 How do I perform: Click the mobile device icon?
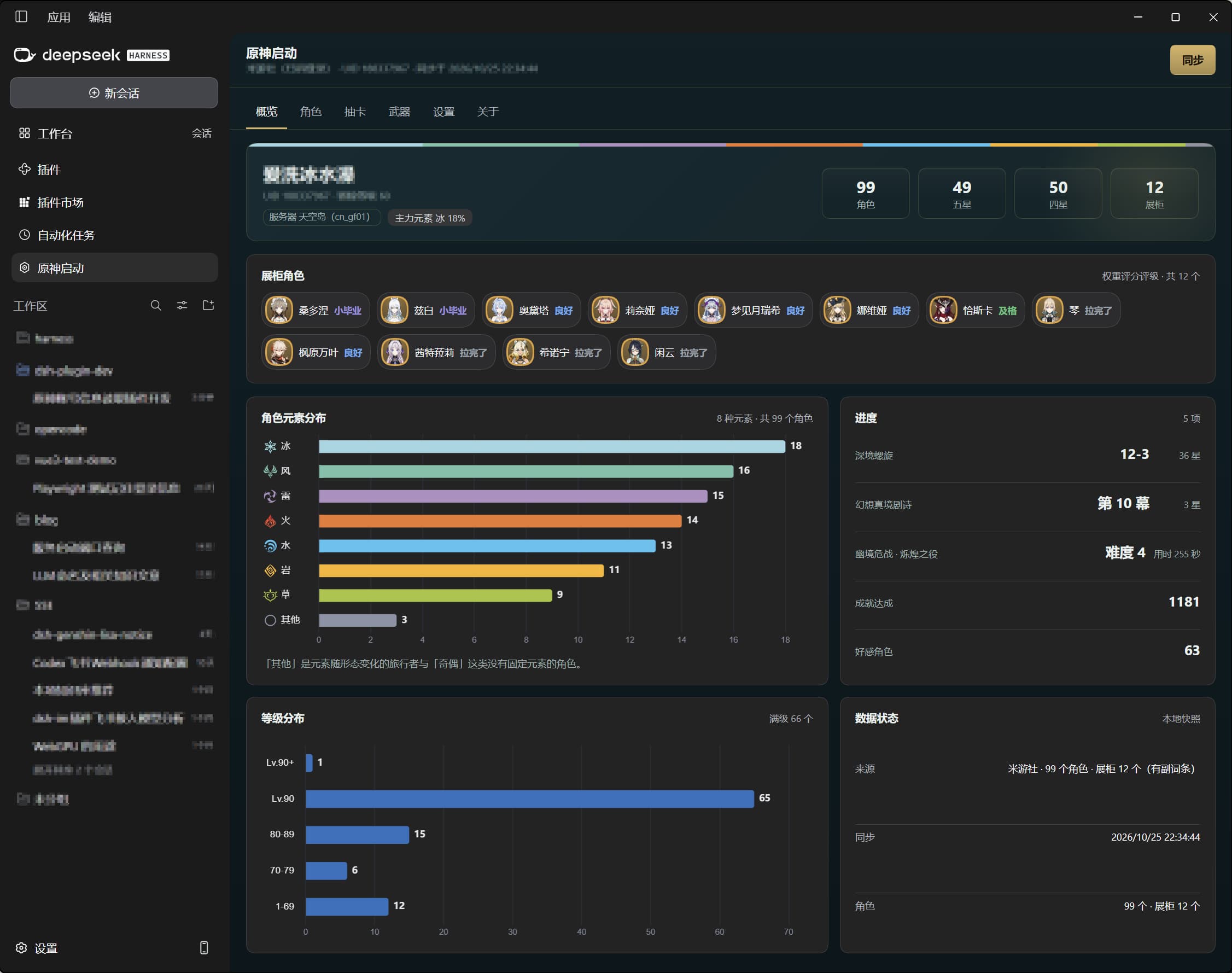[204, 947]
